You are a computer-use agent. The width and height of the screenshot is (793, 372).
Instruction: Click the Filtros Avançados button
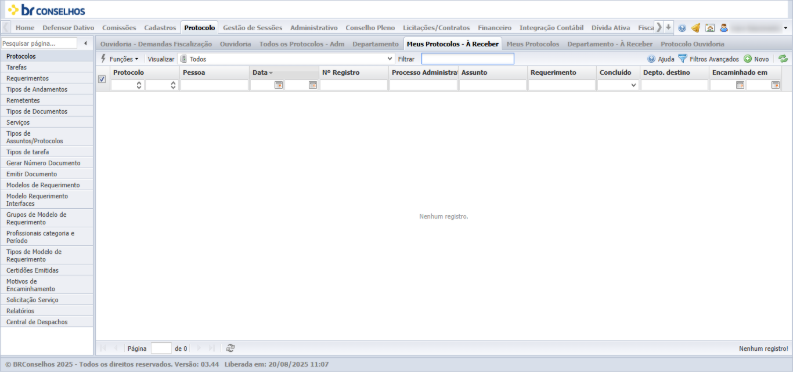pyautogui.click(x=709, y=59)
